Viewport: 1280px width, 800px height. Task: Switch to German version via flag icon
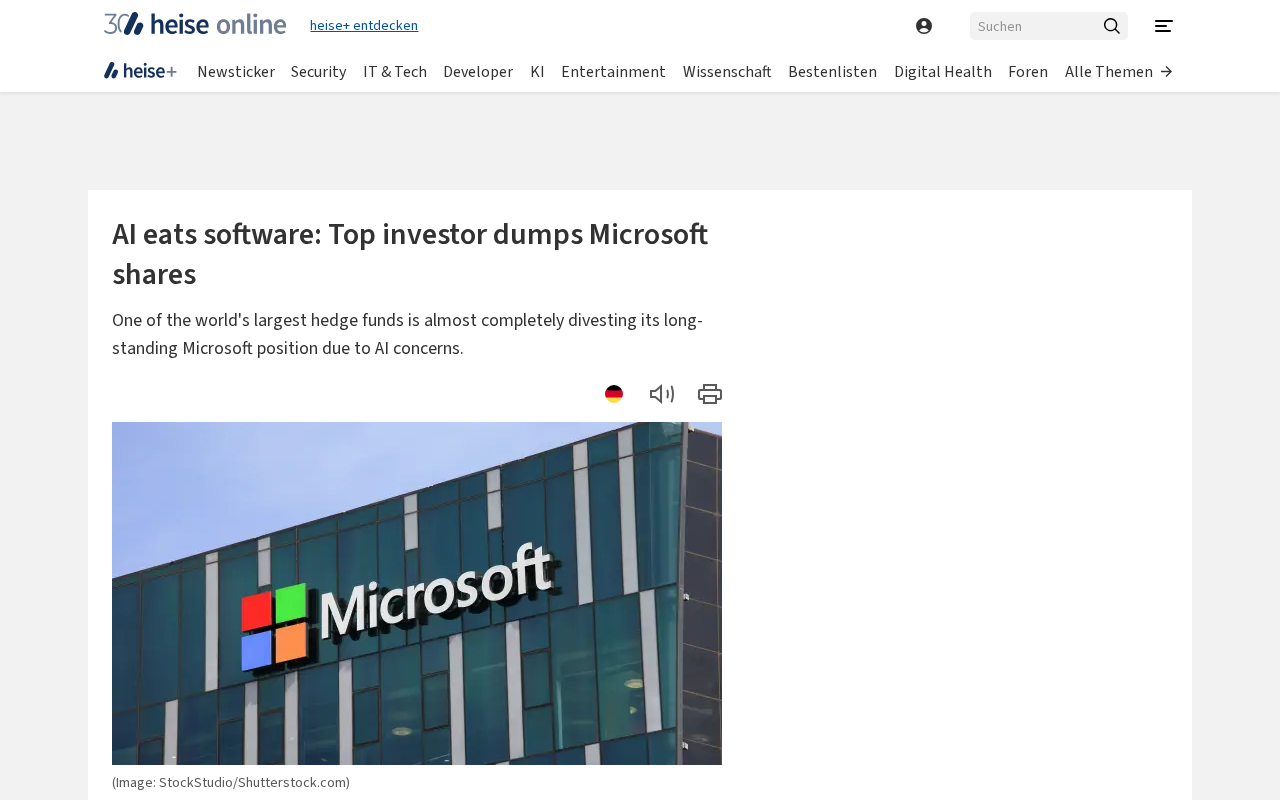coord(614,394)
